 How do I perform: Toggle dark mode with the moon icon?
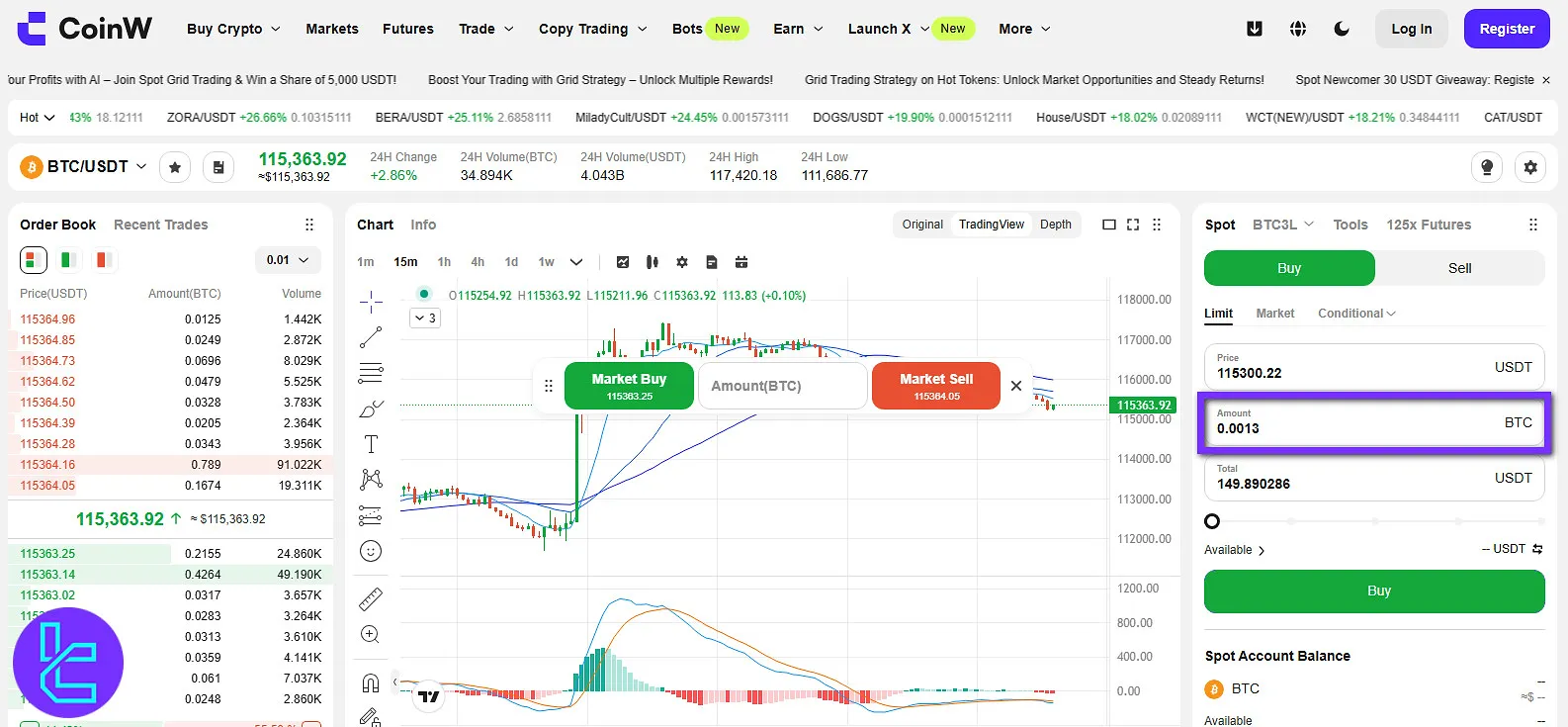(1342, 29)
